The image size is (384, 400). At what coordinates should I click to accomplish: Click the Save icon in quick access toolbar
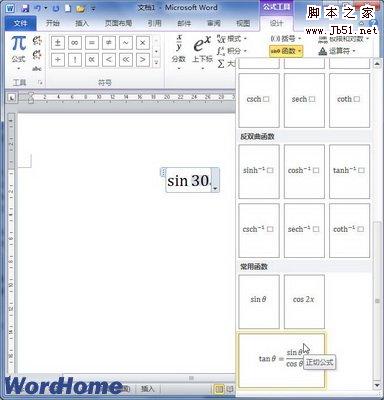(25, 9)
